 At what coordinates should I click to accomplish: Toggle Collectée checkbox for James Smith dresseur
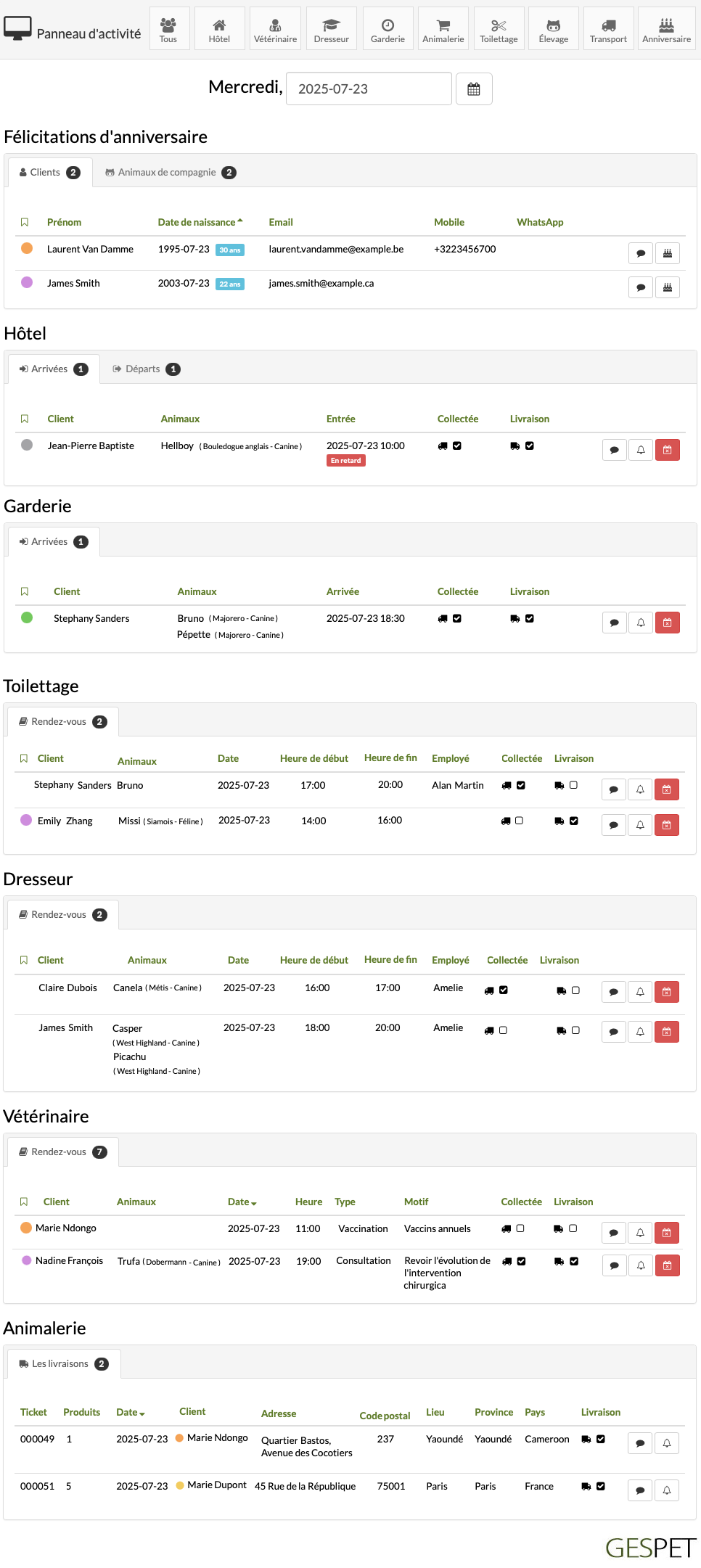click(x=503, y=1030)
